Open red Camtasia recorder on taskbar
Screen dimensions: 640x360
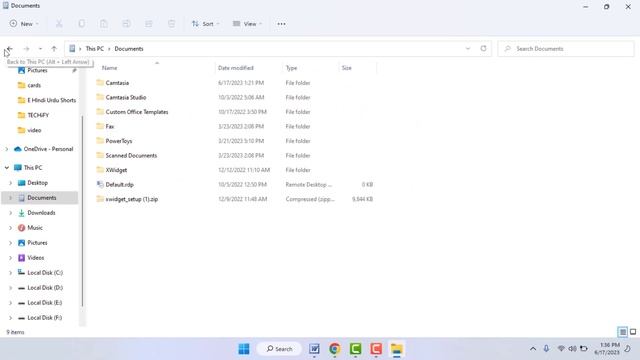376,349
